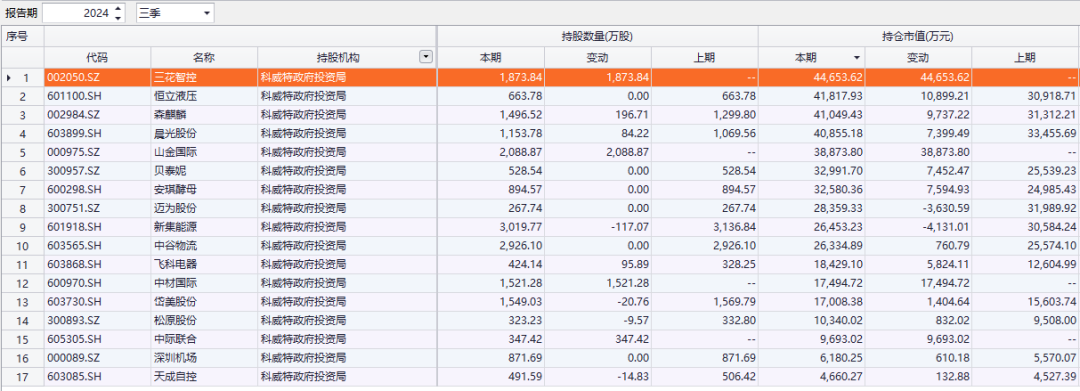Image resolution: width=1080 pixels, height=391 pixels.
Task: Select stock code 603085.SH
Action: pos(97,377)
